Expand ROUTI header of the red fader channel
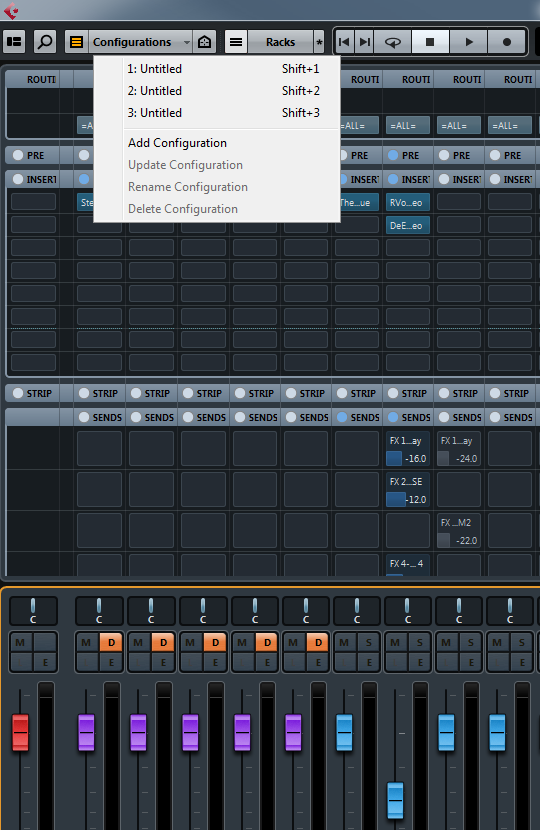 33,79
